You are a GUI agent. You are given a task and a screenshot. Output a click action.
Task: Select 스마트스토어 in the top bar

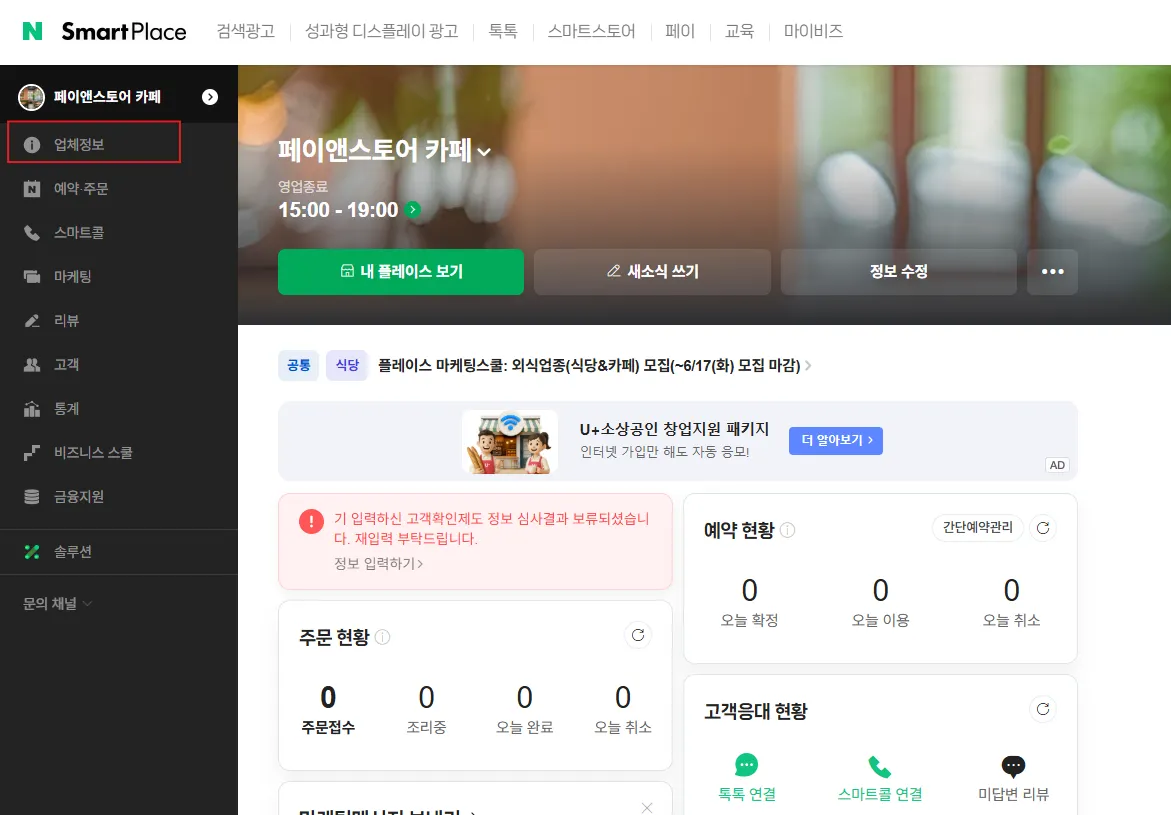(591, 31)
